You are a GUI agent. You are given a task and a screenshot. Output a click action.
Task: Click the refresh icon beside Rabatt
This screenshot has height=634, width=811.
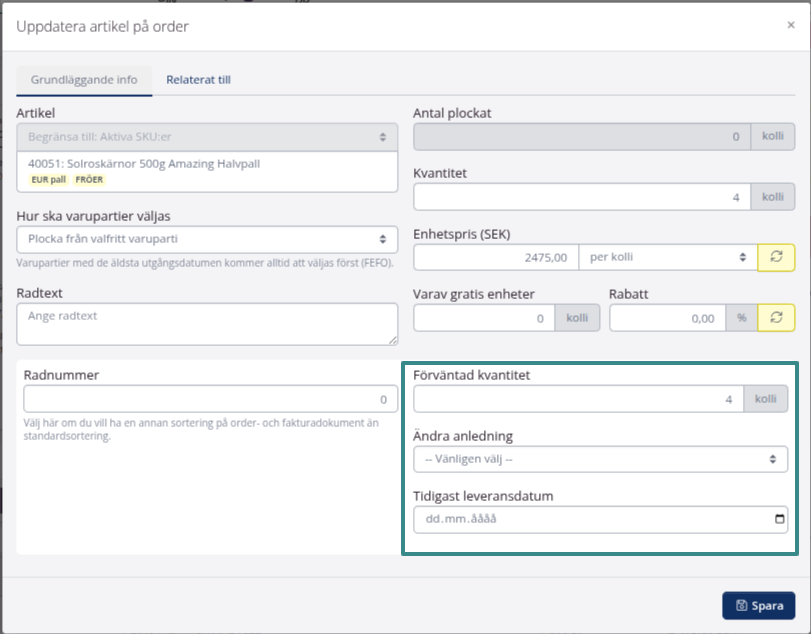777,318
